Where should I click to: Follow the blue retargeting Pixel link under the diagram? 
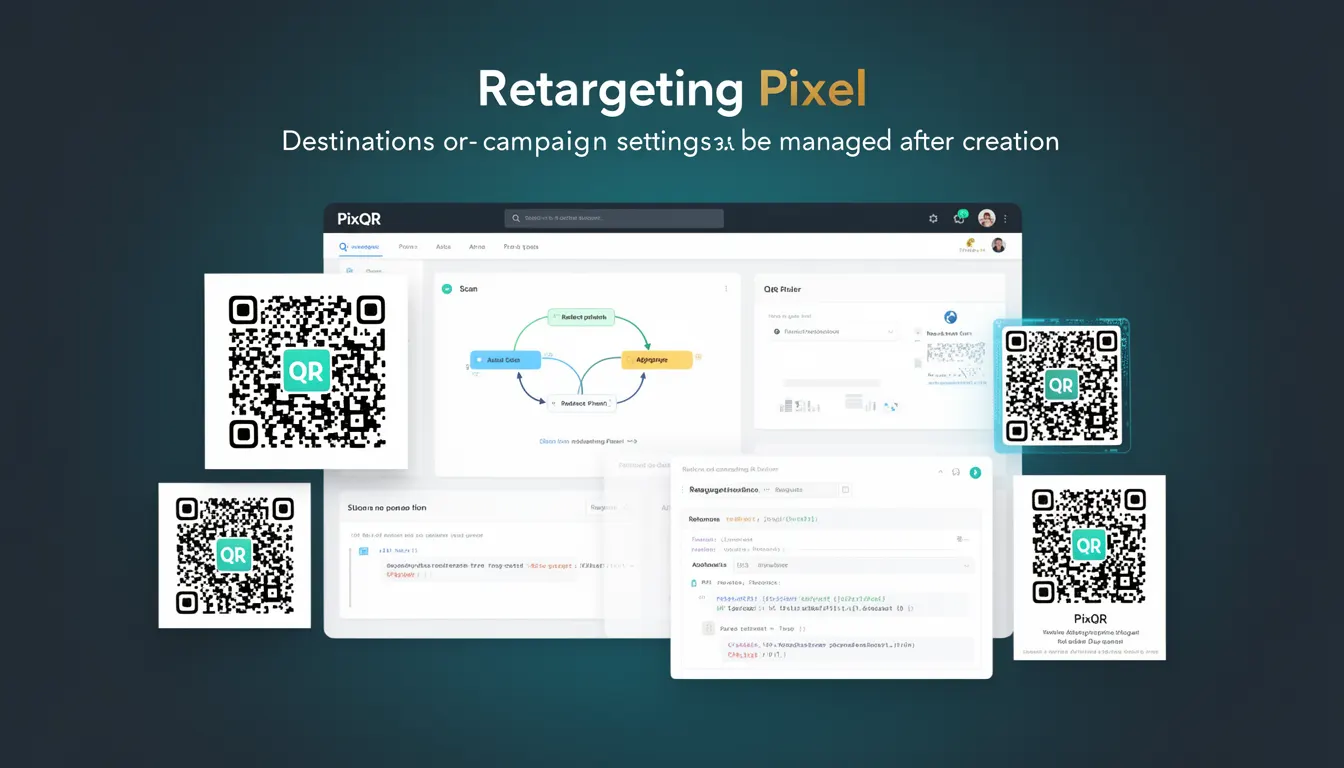[587, 441]
